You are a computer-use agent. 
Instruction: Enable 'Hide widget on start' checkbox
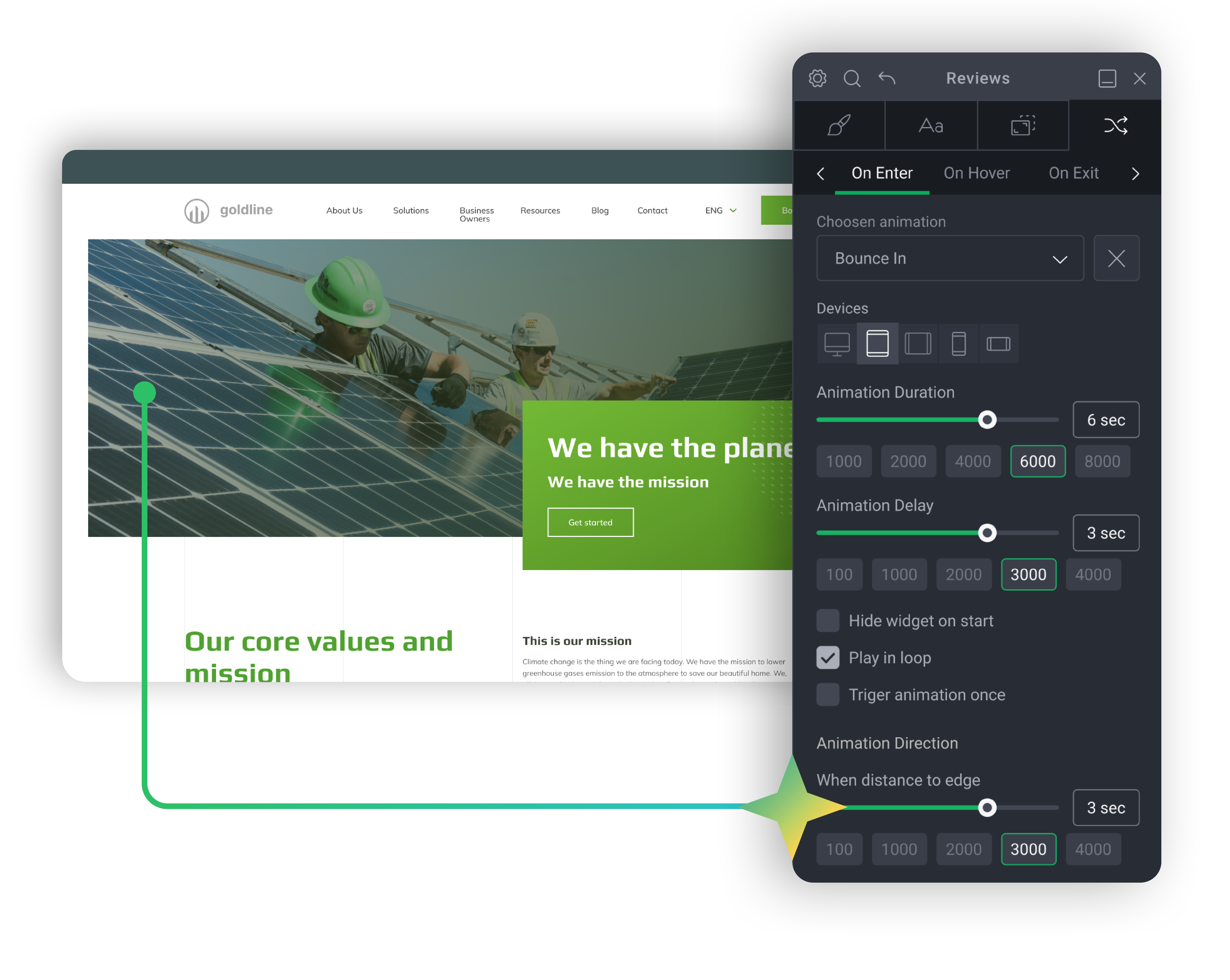click(828, 620)
